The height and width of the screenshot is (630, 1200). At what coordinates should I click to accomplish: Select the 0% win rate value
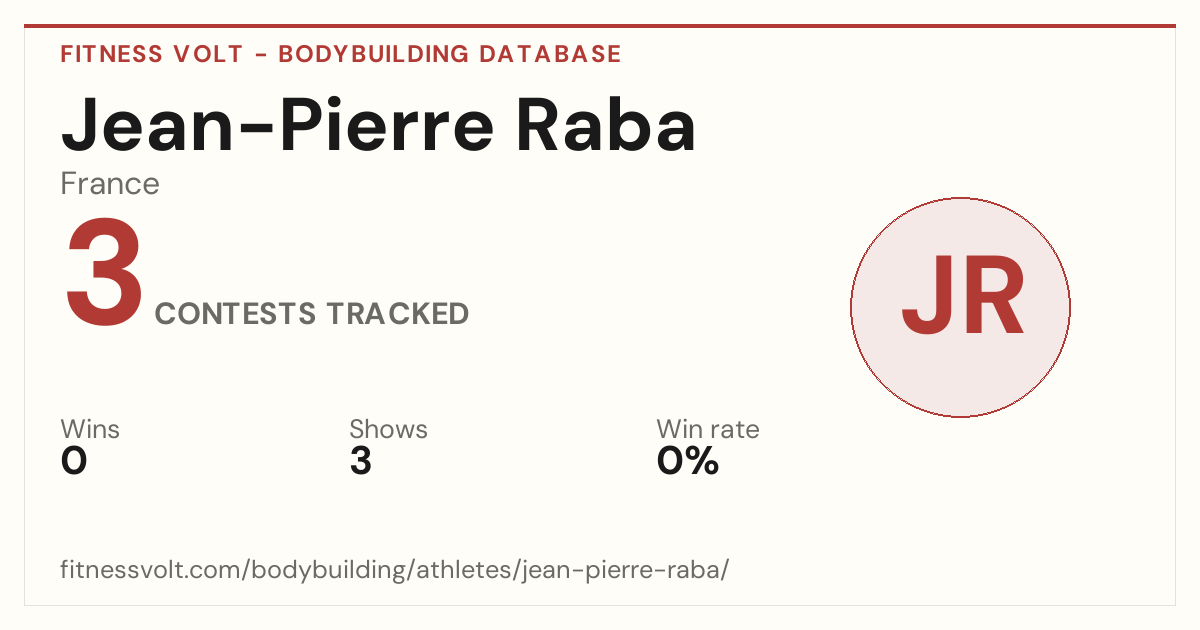click(688, 462)
